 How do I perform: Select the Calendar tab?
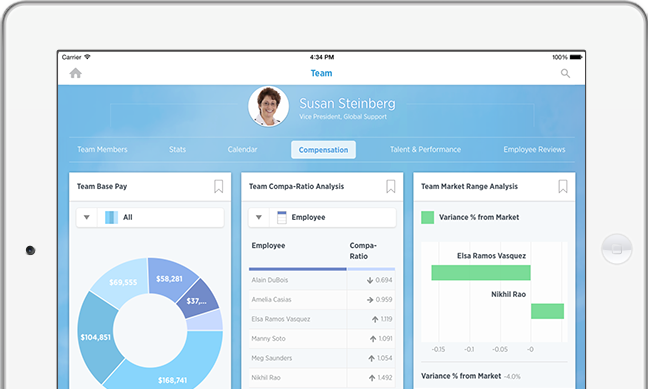(242, 150)
